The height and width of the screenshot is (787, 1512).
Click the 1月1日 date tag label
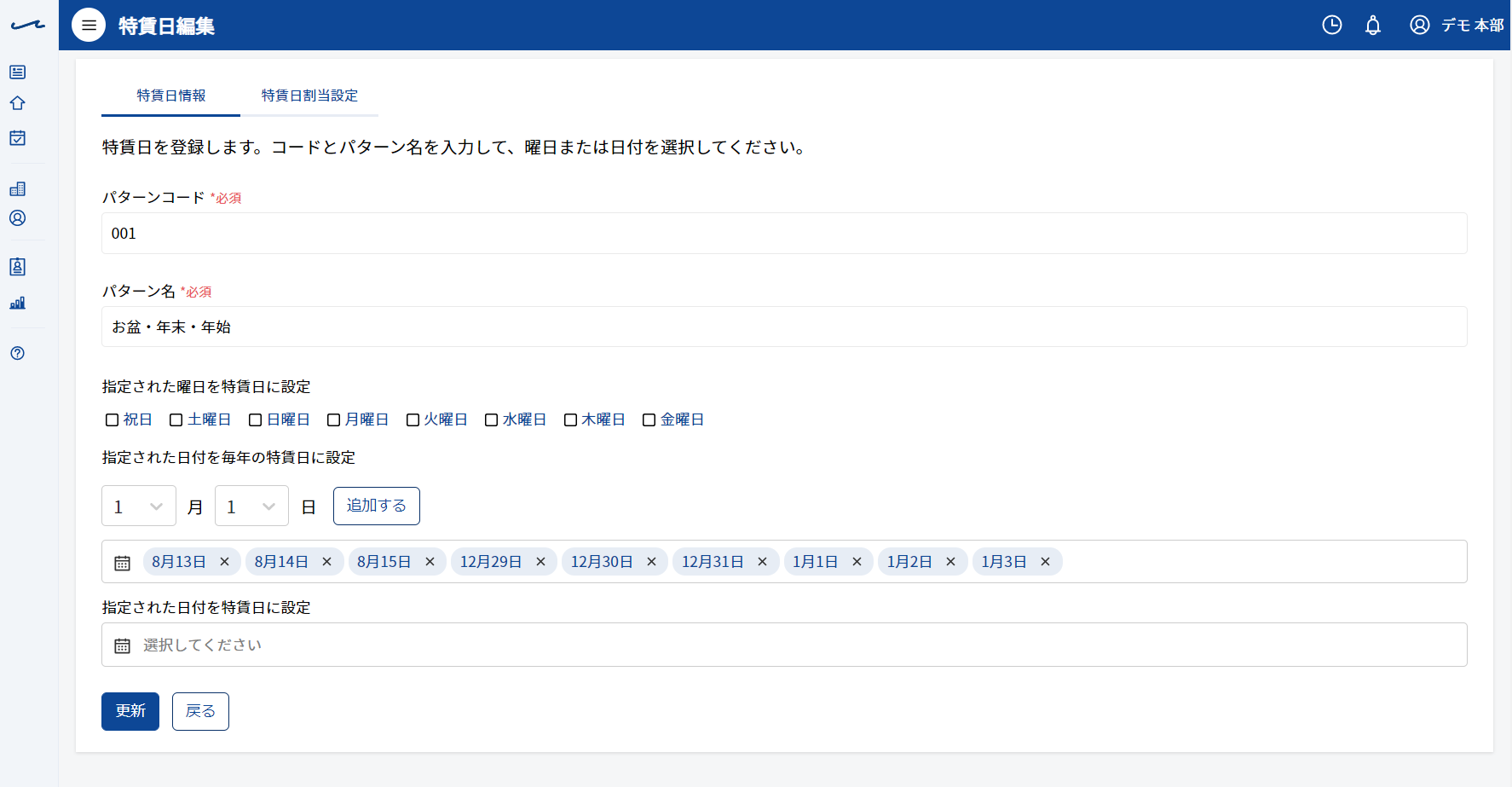[x=816, y=562]
